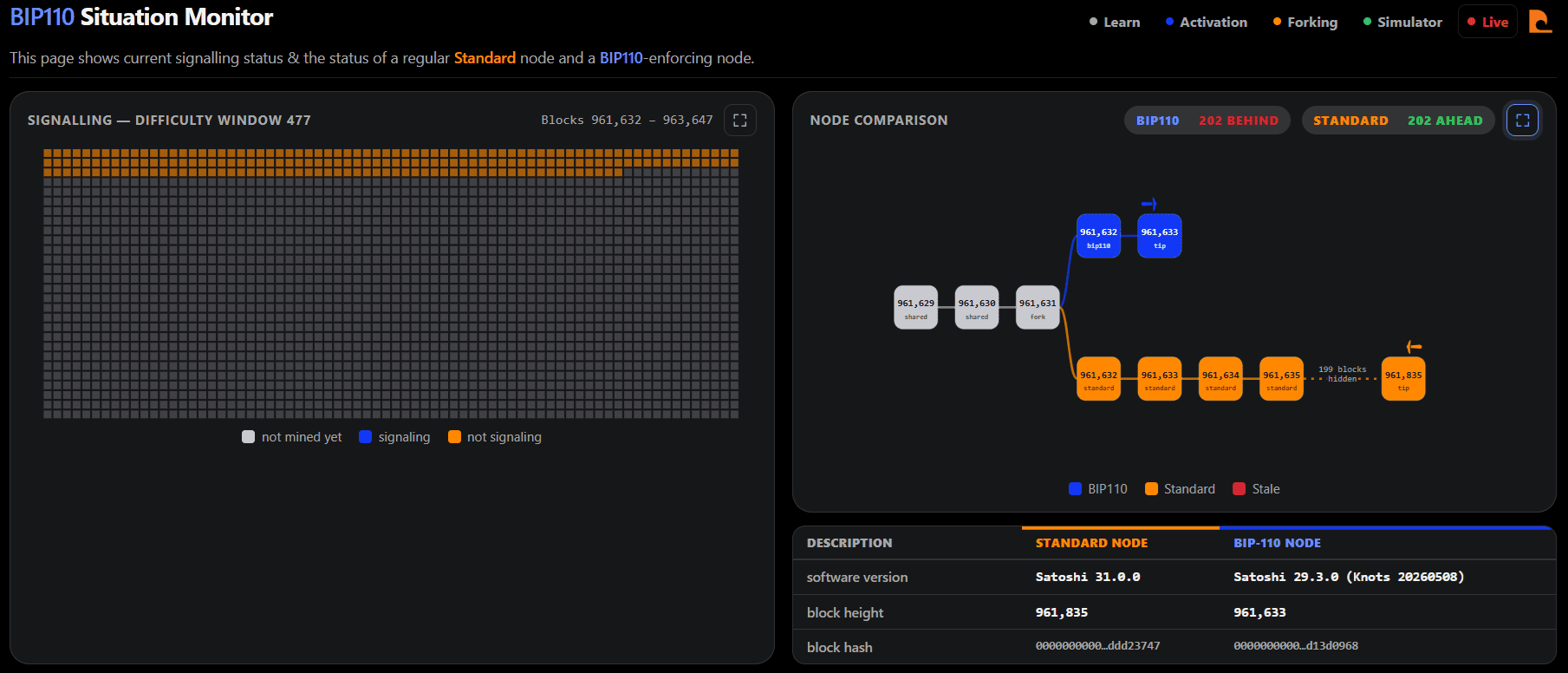
Task: Click the orange logo icon in header
Action: tap(1540, 22)
